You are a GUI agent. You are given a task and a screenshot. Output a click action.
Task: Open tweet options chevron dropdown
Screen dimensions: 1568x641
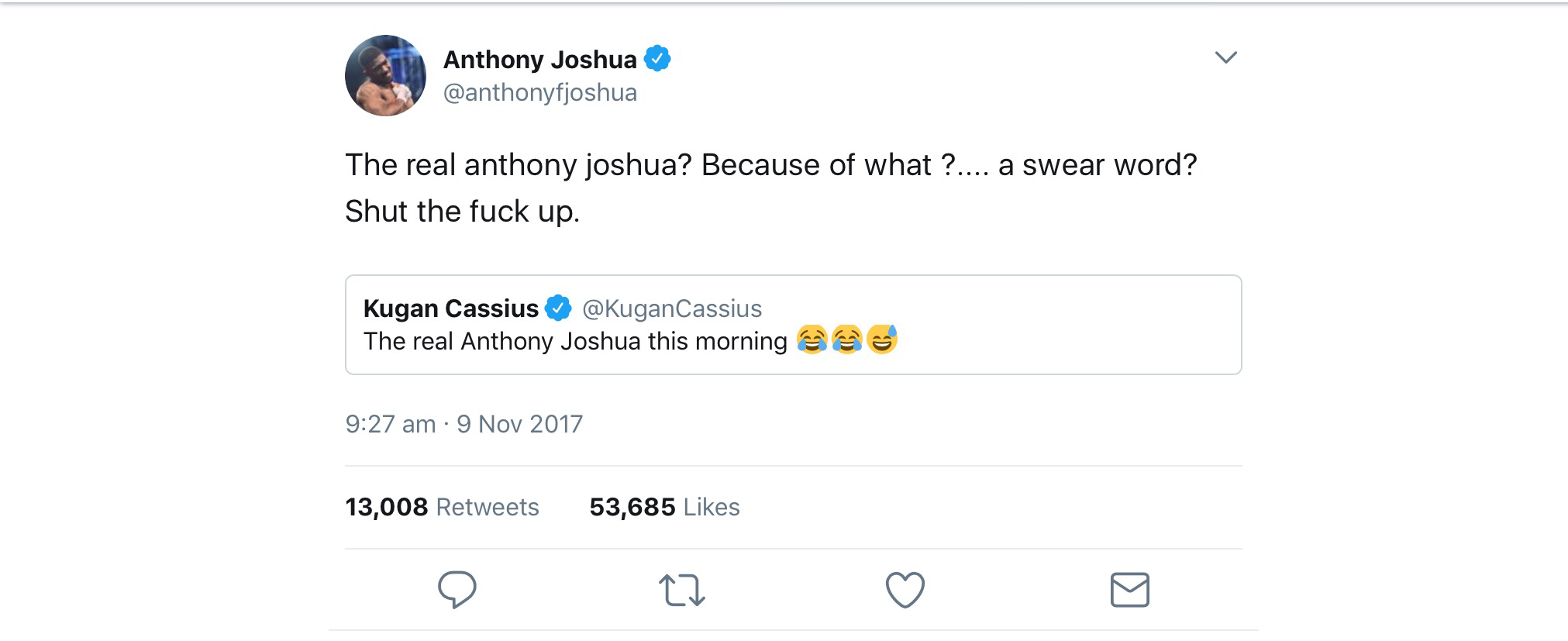[x=1225, y=57]
